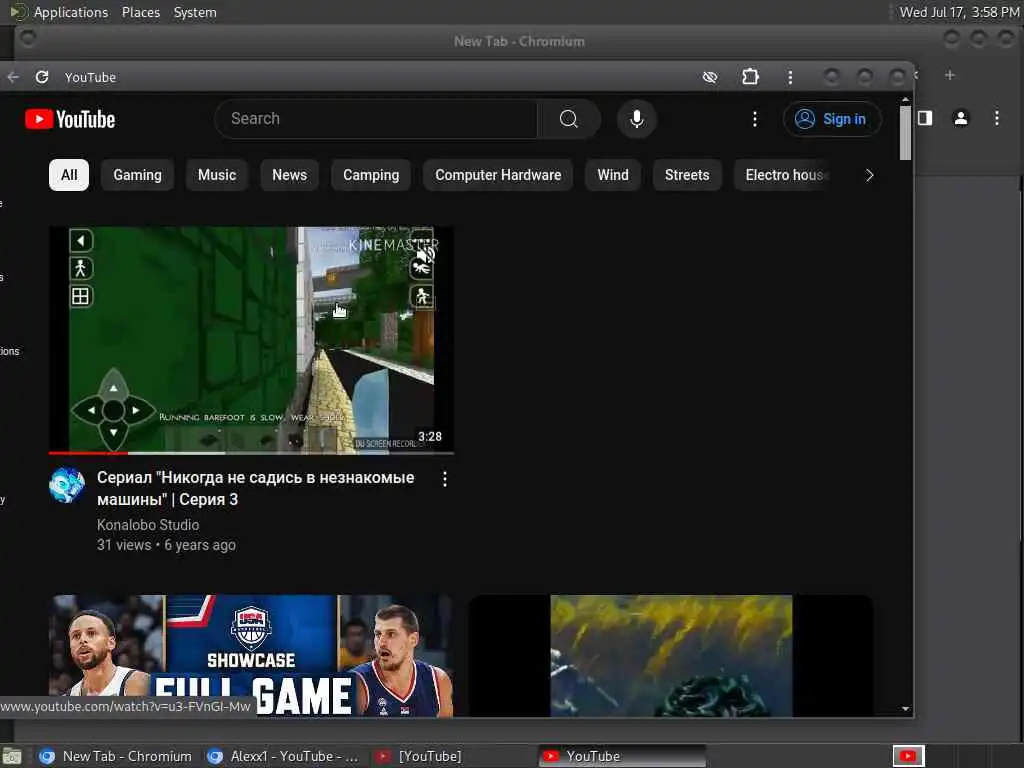Open the extensions puzzle icon
The width and height of the screenshot is (1024, 768).
tap(750, 77)
